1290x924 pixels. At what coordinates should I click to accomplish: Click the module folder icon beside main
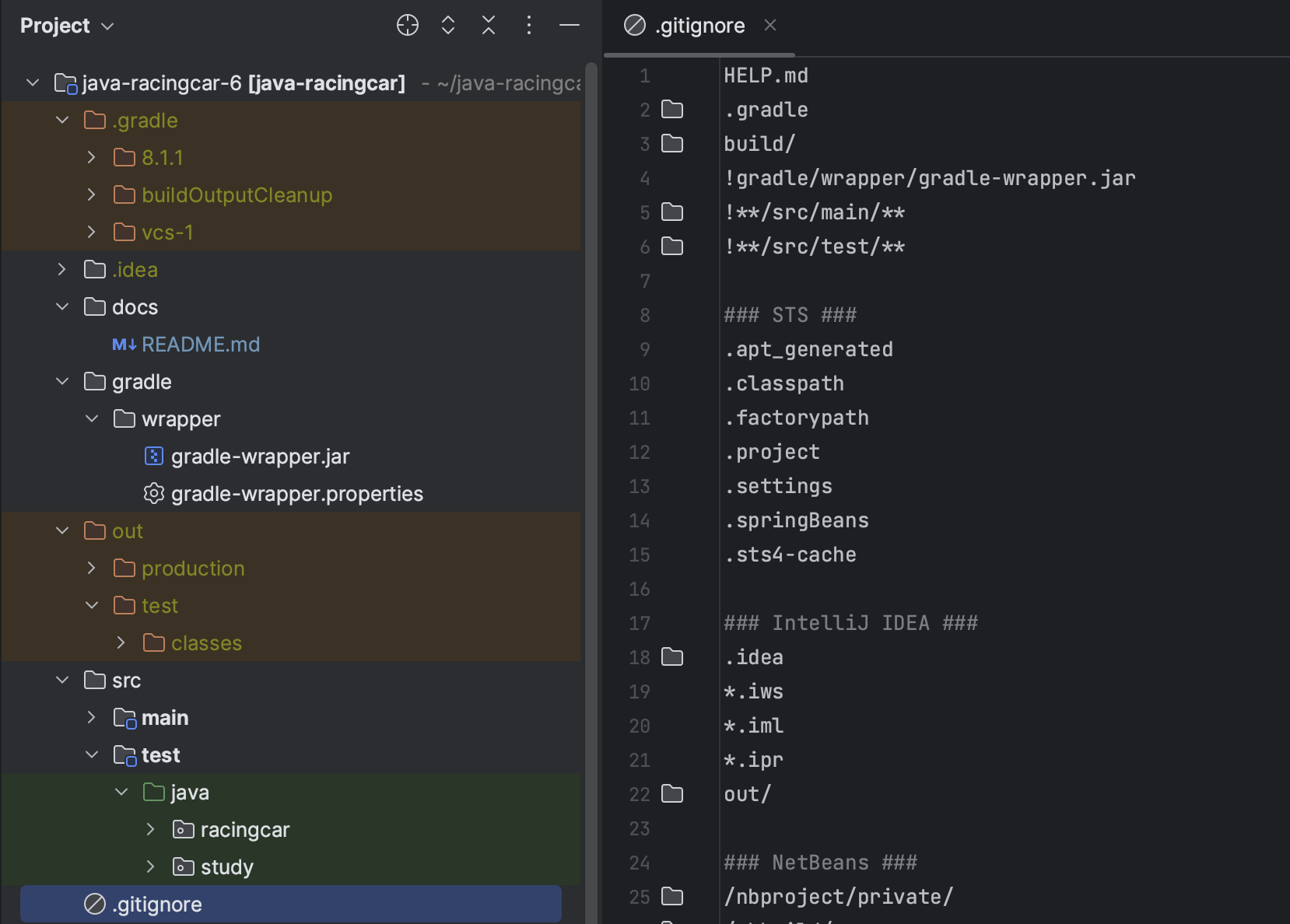[x=125, y=718]
